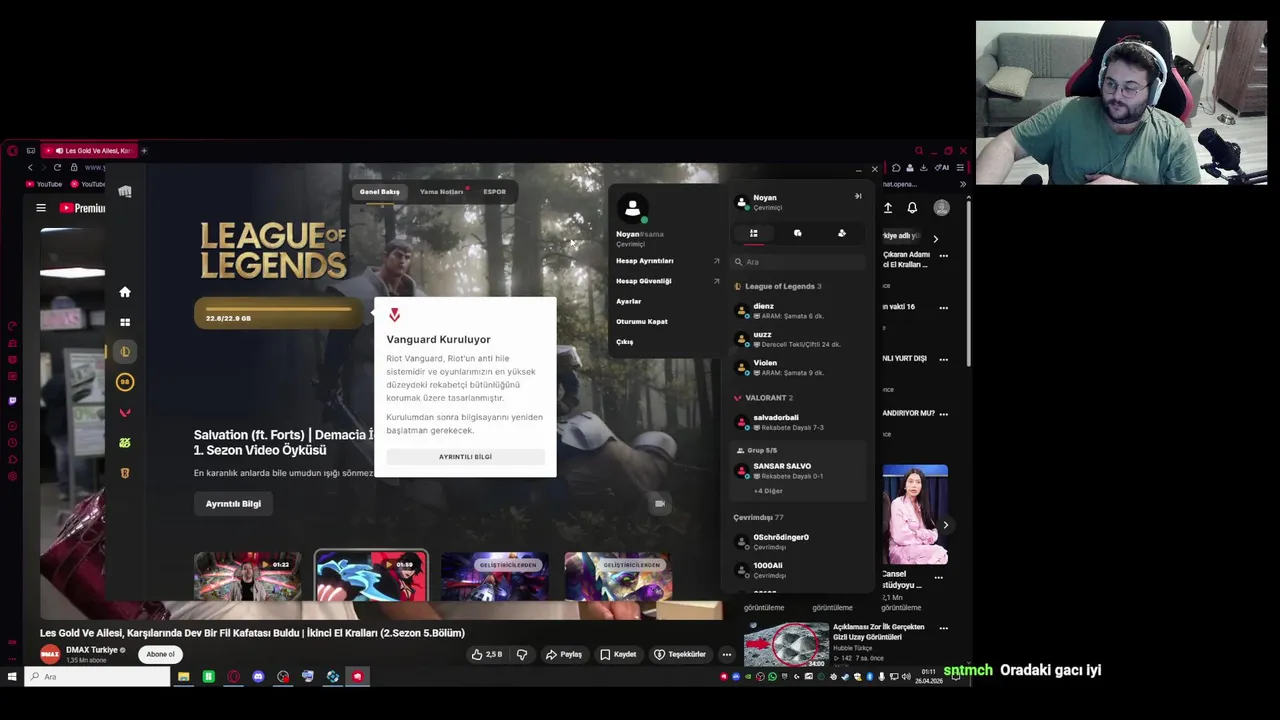1280x720 pixels.
Task: Click Abone ol subscribe button
Action: pyautogui.click(x=160, y=654)
